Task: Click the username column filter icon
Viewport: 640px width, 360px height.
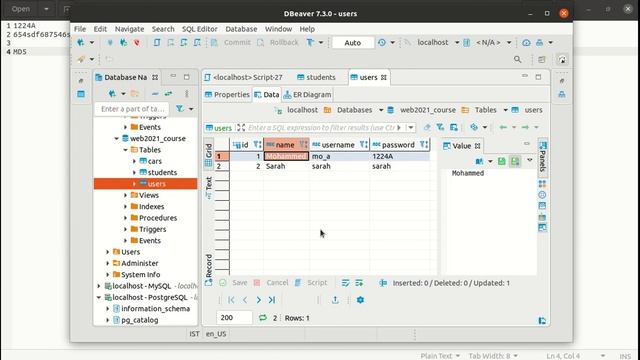Action: [363, 144]
